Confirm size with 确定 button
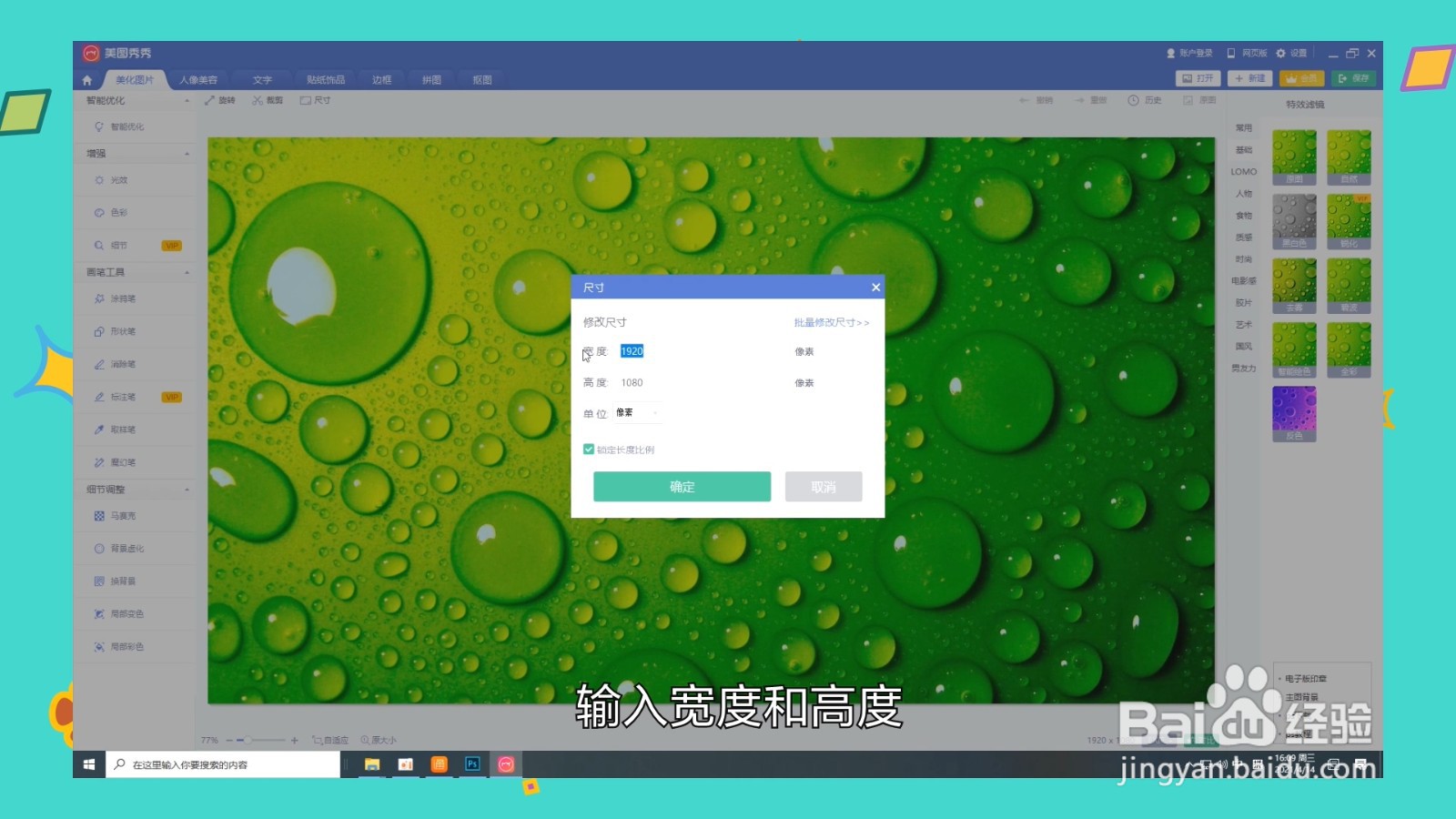 pyautogui.click(x=682, y=487)
